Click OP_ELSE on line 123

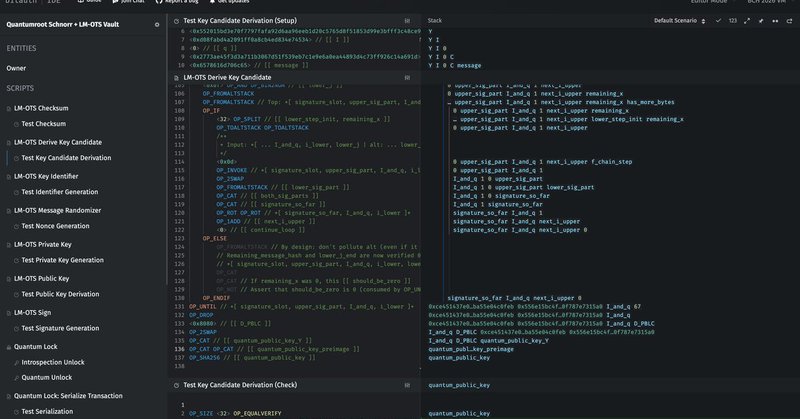[214, 238]
